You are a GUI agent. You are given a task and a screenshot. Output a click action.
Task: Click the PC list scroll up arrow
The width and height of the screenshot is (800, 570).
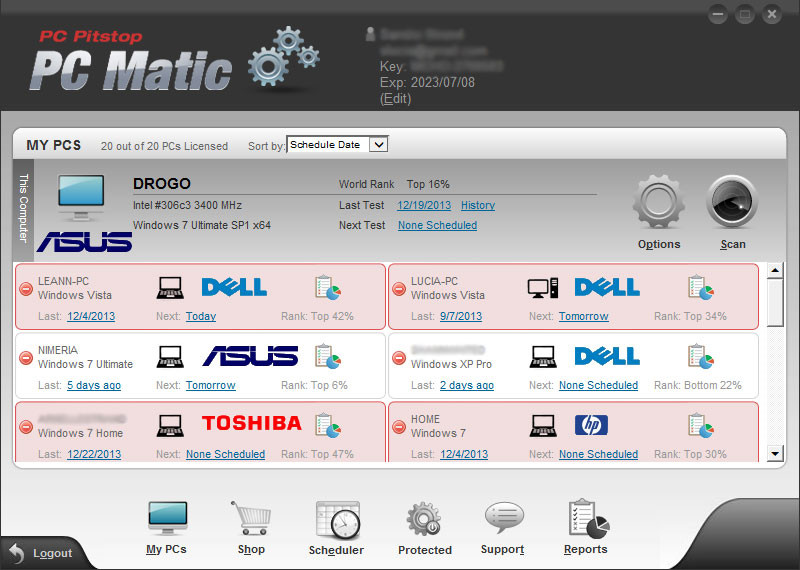[775, 270]
